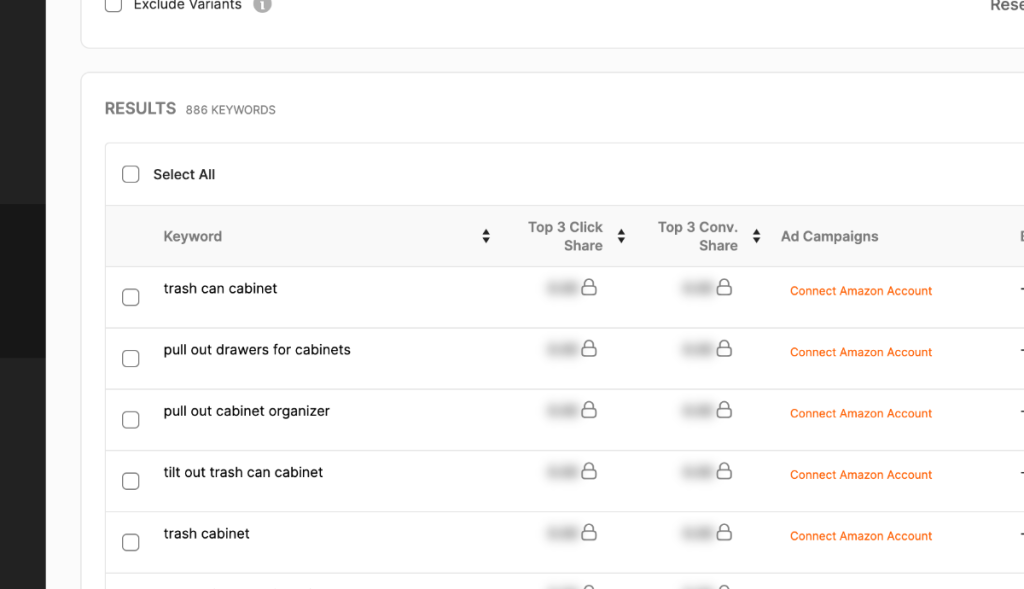Click the Select All label
This screenshot has width=1024, height=589.
184,174
